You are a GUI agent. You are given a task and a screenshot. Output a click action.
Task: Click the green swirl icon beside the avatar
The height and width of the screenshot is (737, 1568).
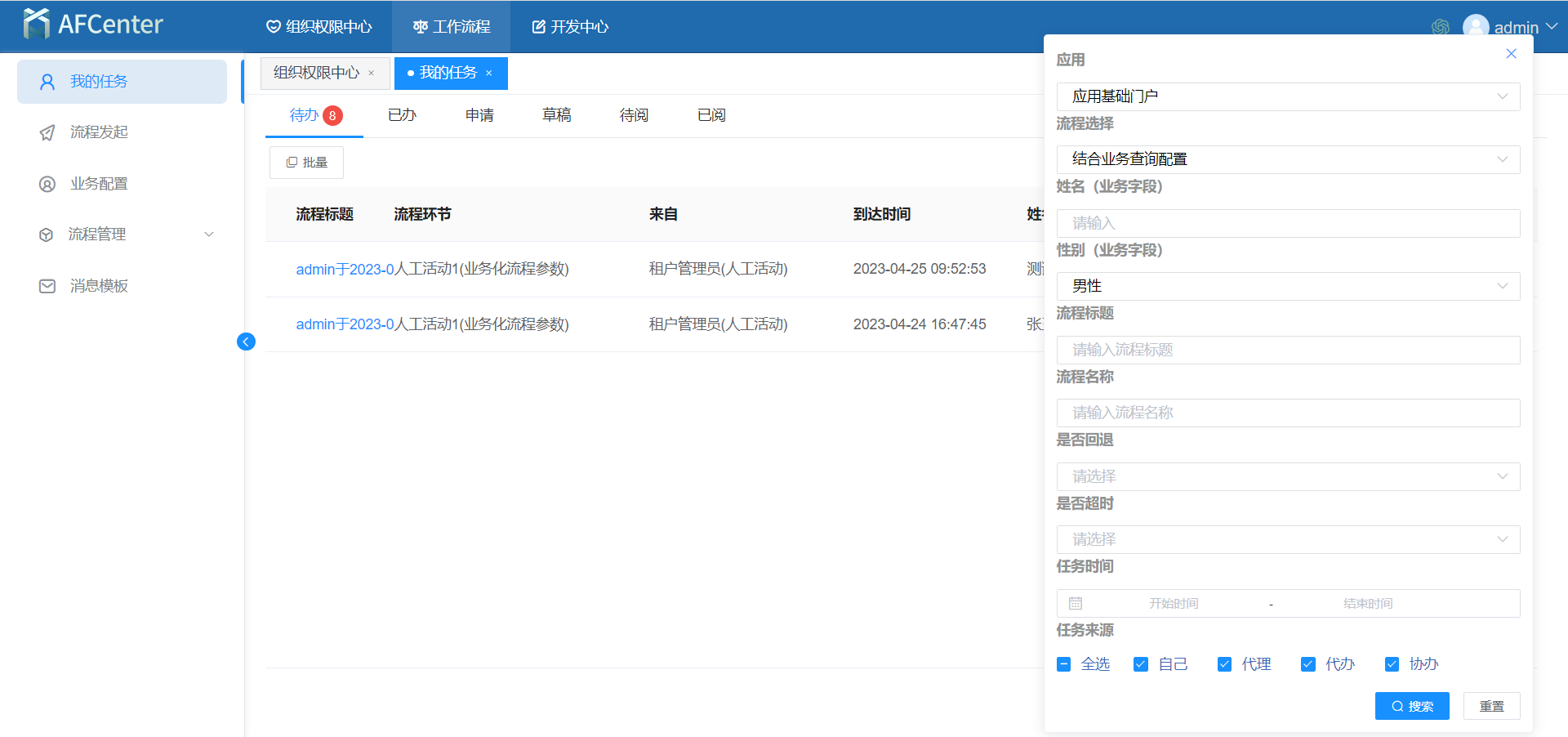1440,27
